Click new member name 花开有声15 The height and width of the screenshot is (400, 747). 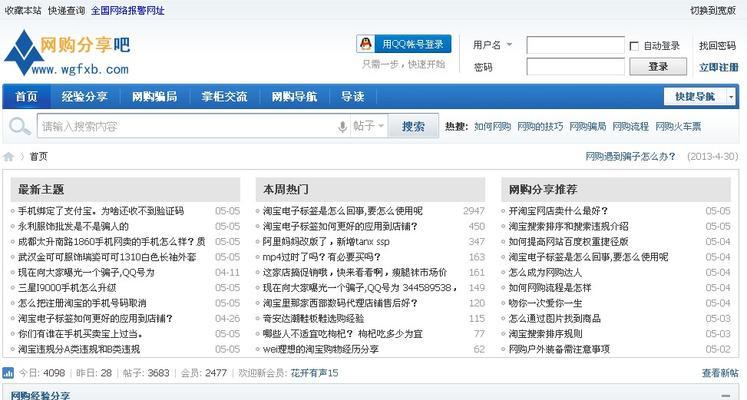pos(314,373)
